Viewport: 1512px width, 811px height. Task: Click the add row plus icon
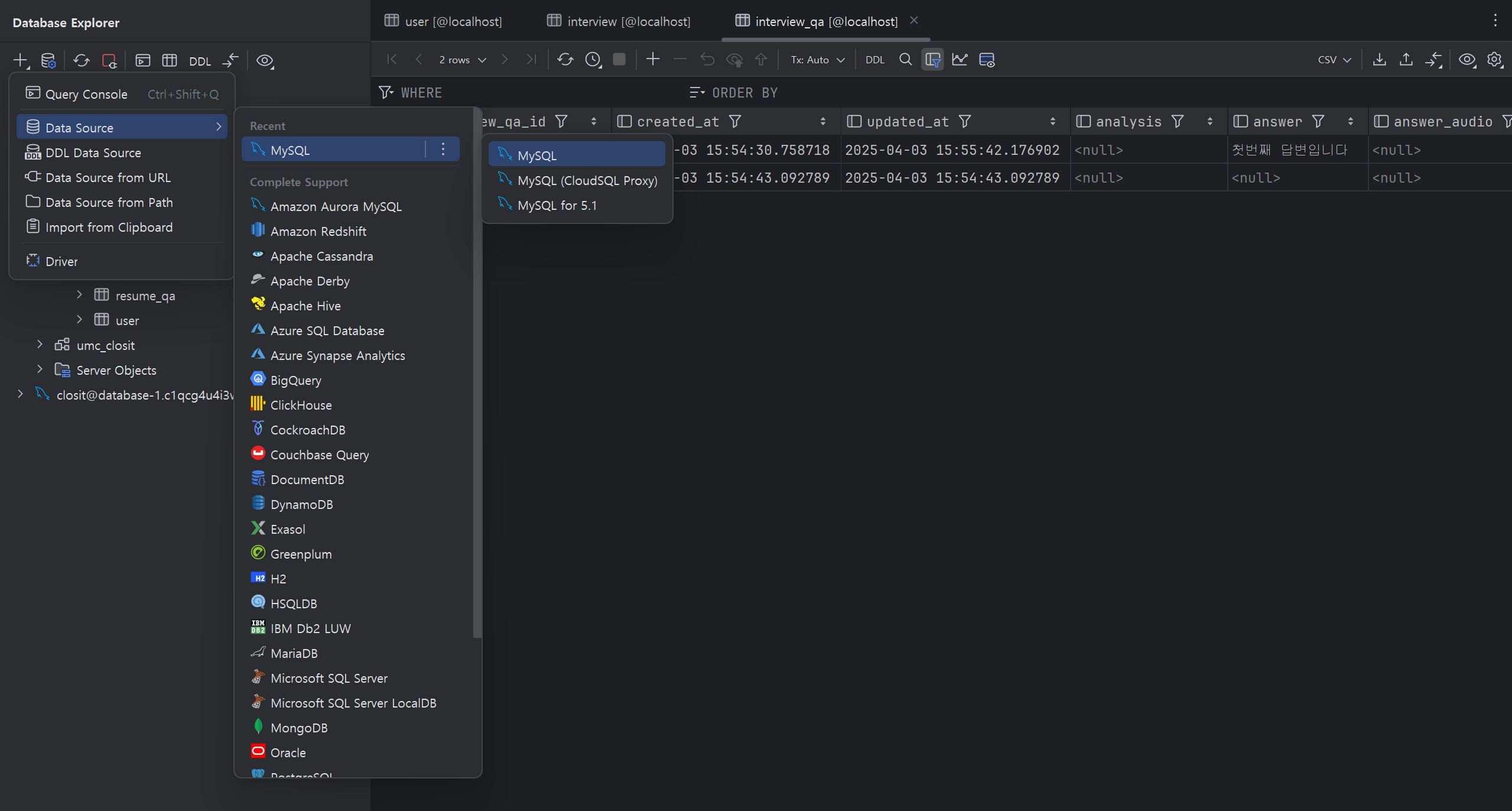pyautogui.click(x=652, y=60)
